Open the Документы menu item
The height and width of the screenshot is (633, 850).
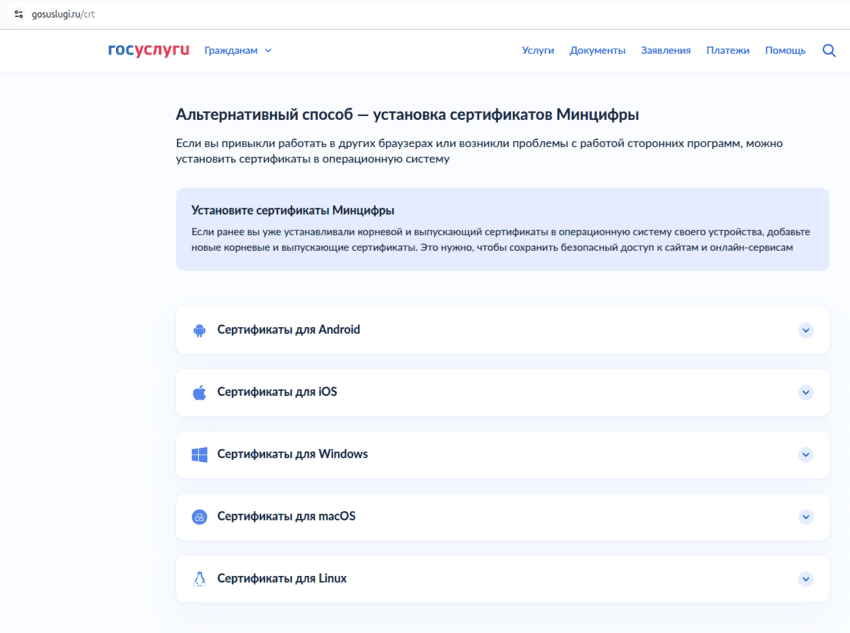coord(597,50)
